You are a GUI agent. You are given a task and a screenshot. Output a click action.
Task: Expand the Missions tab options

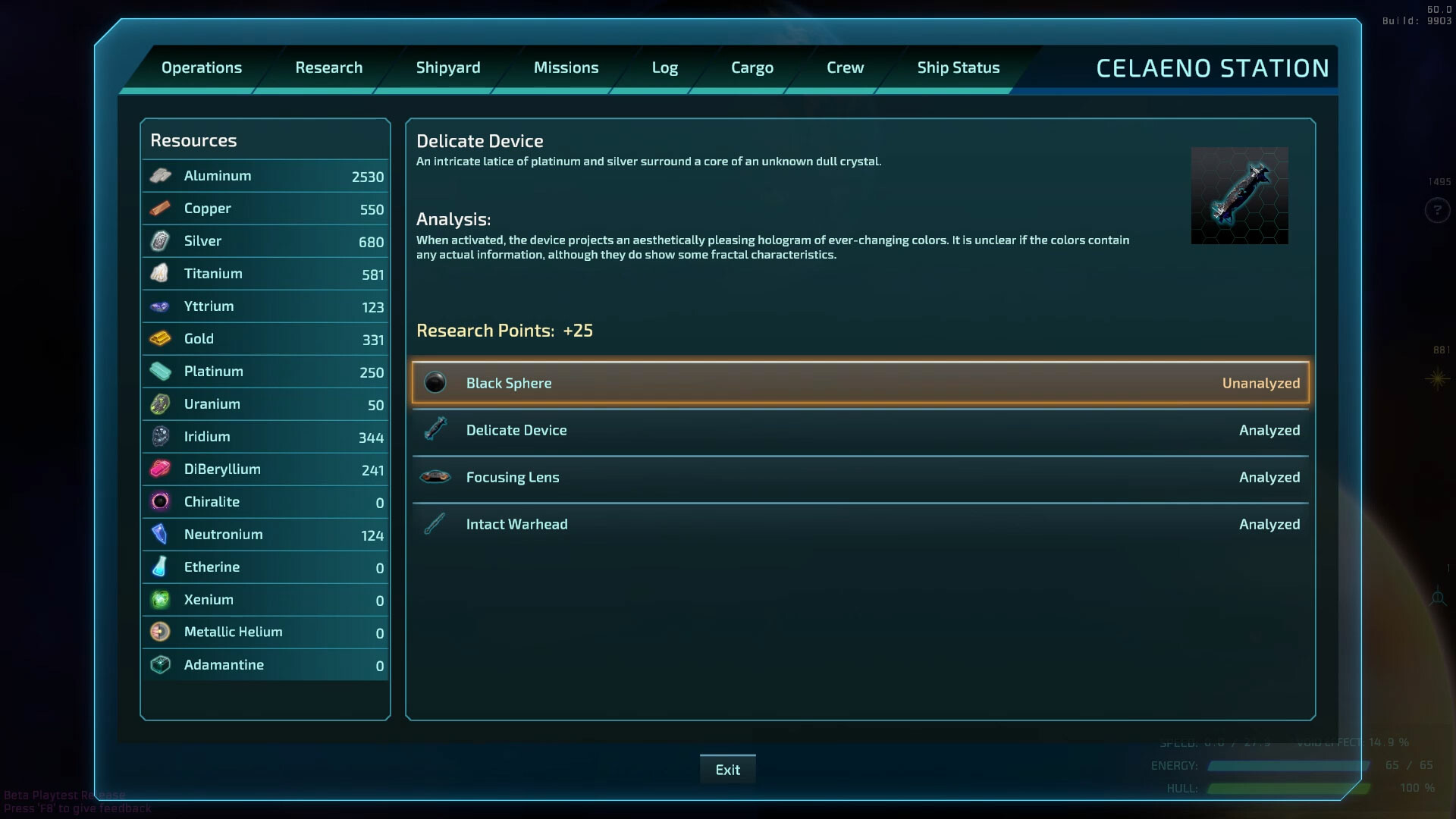(x=565, y=67)
